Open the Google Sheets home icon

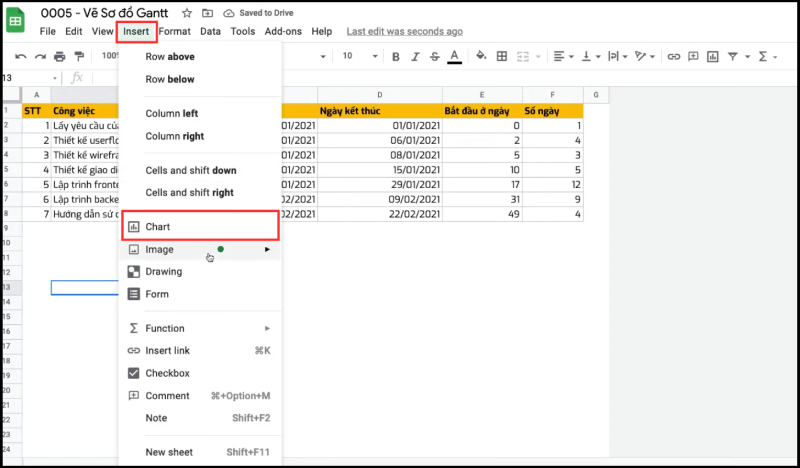tap(15, 20)
